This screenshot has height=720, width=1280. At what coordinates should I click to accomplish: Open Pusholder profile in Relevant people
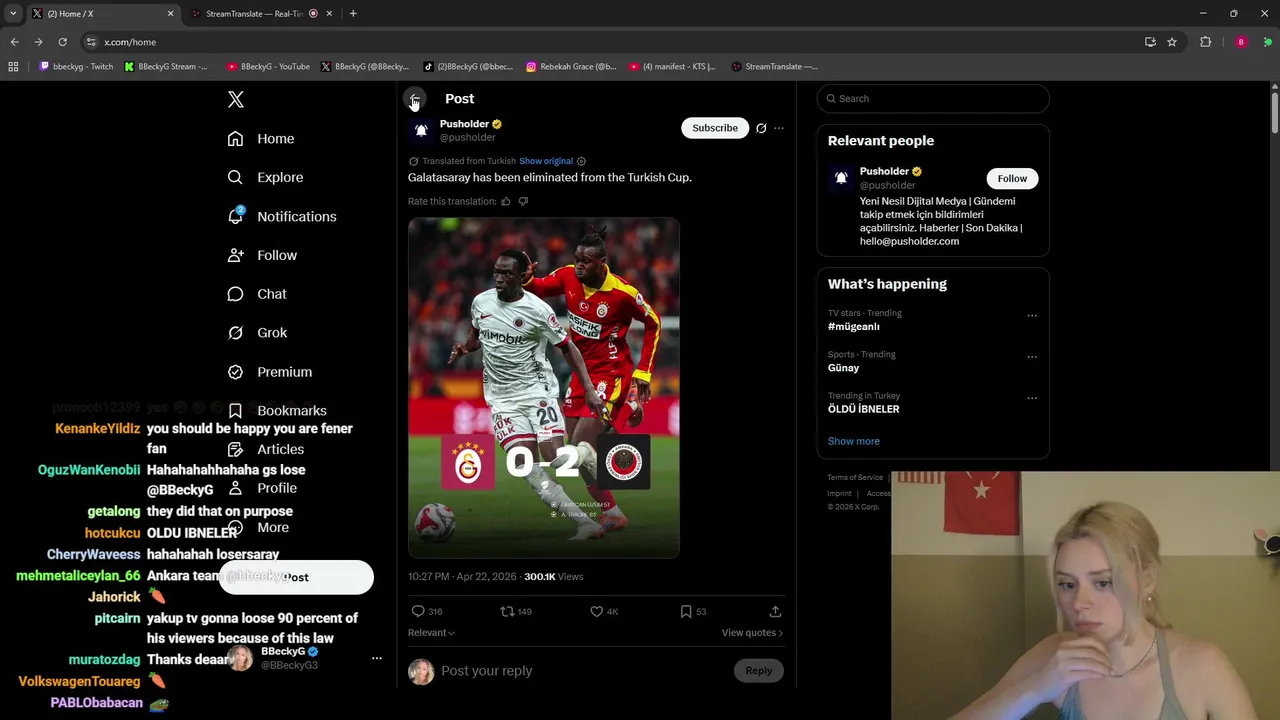coord(884,172)
